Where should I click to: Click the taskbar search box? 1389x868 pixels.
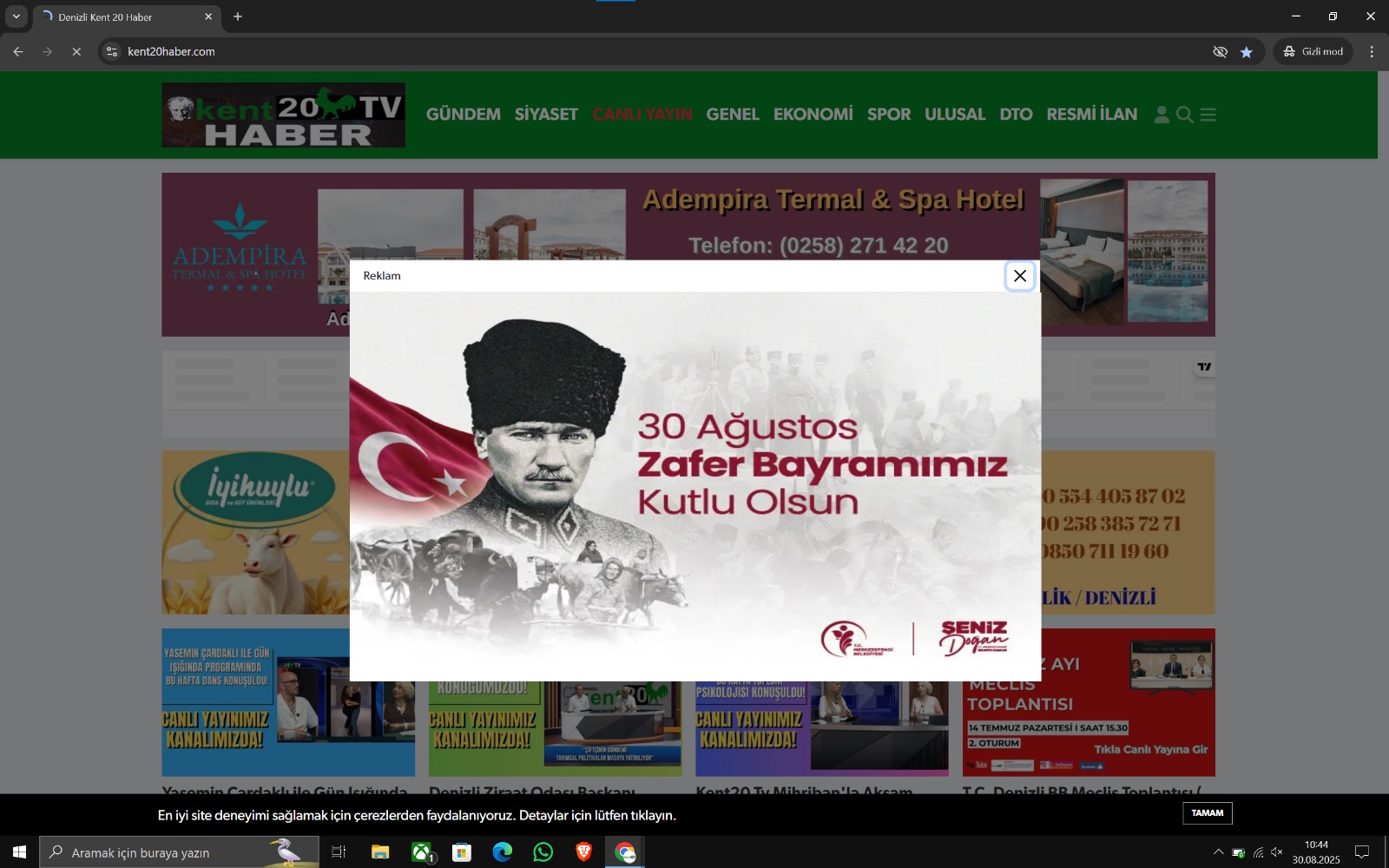coord(180,852)
